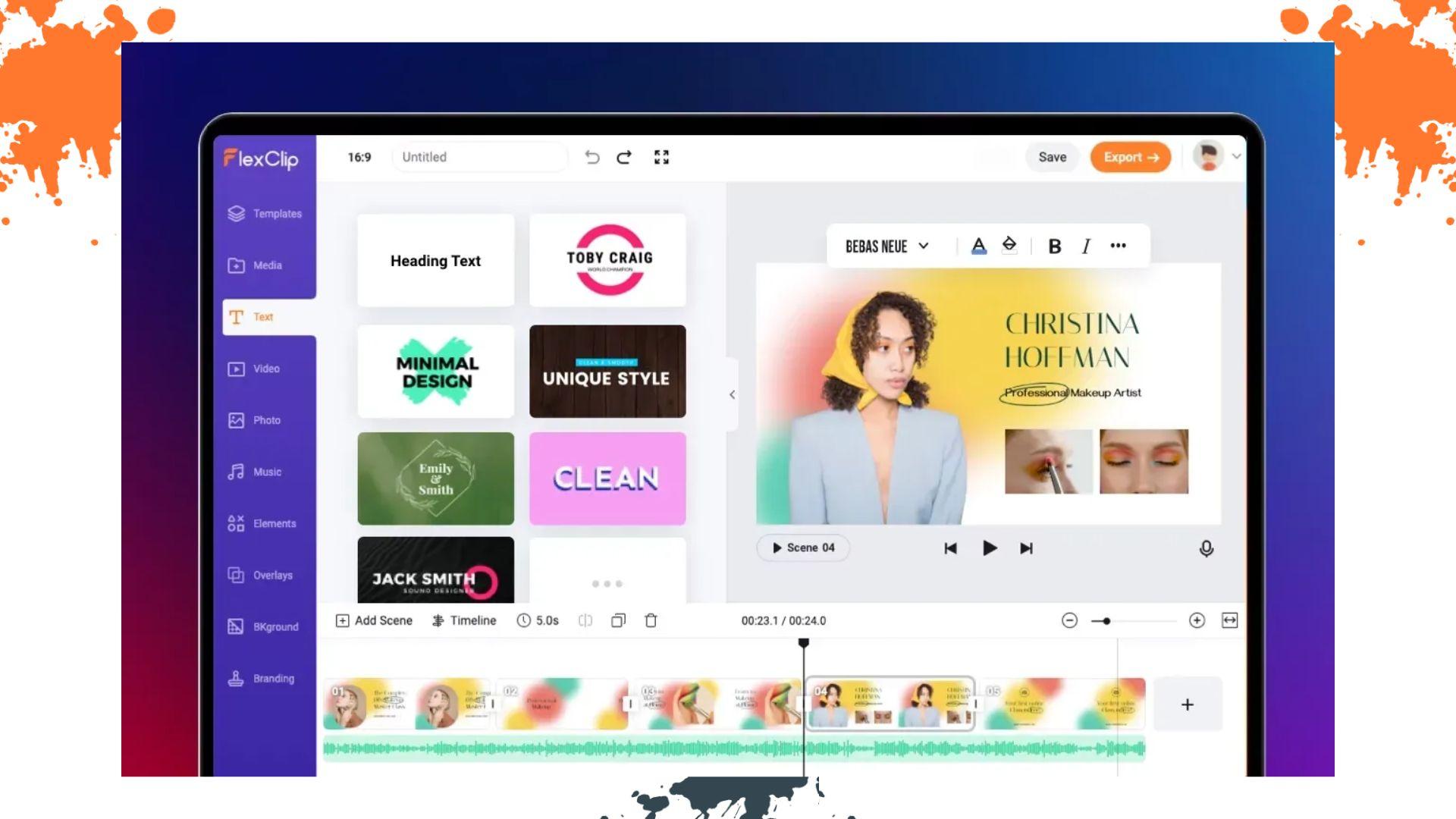Duplicate the selected scene

coord(618,620)
